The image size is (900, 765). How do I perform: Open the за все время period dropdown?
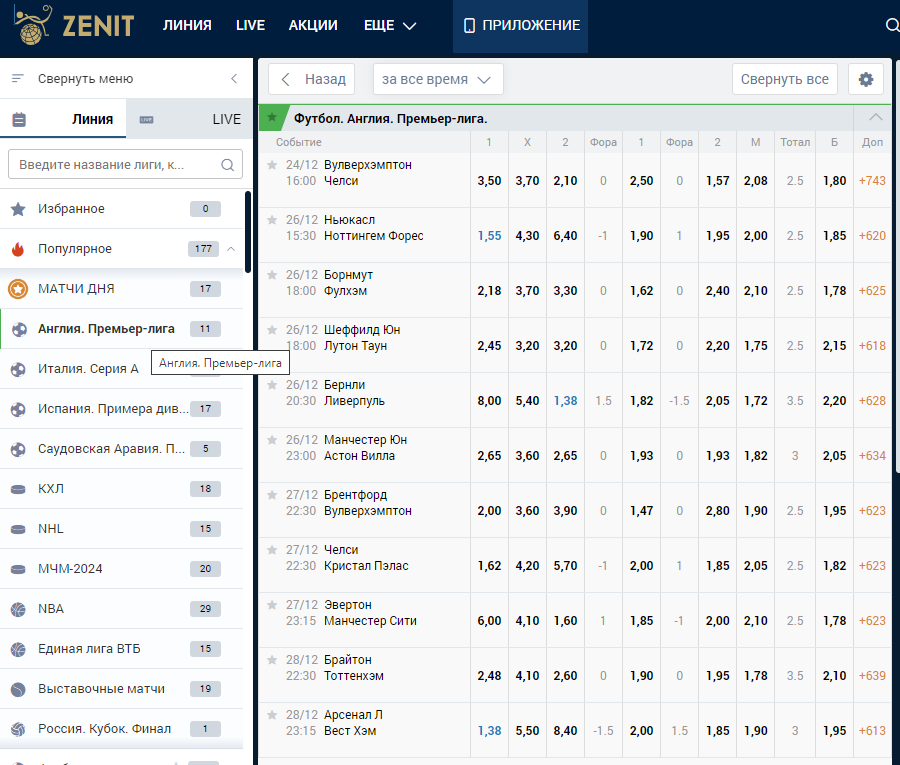(x=438, y=79)
